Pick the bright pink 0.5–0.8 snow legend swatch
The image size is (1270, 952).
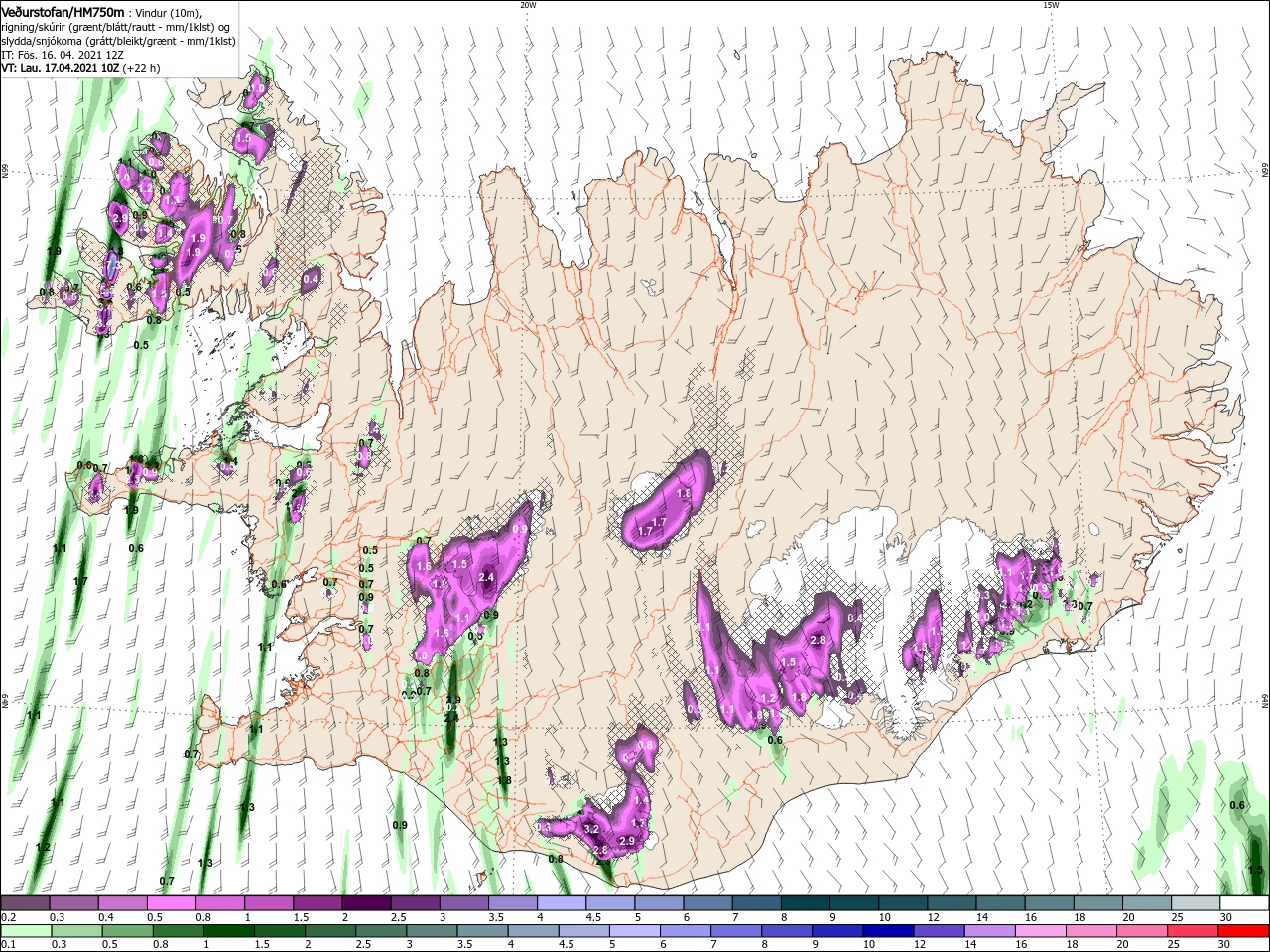coord(171,903)
